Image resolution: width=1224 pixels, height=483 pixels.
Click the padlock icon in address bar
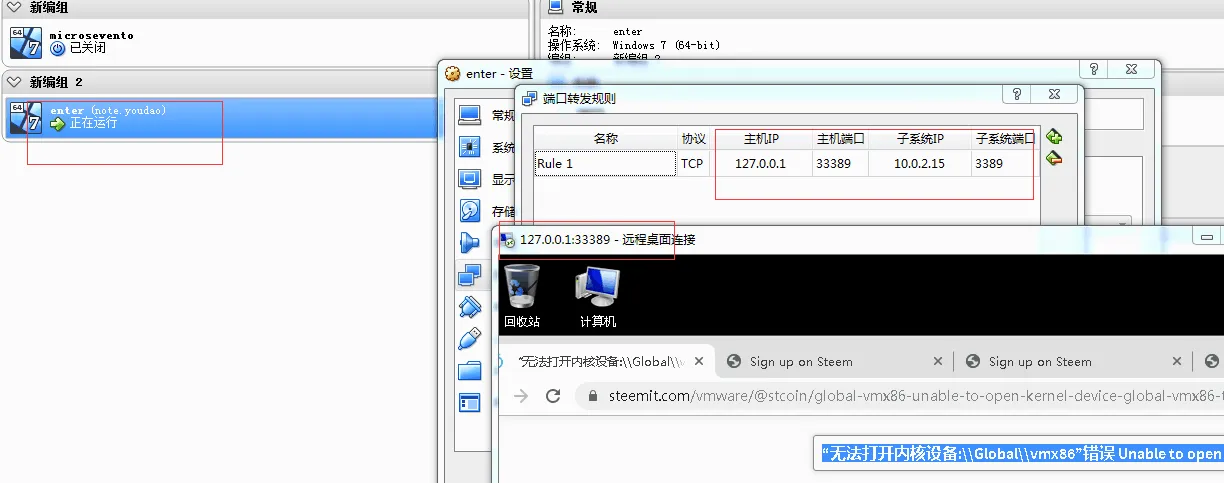[x=593, y=396]
